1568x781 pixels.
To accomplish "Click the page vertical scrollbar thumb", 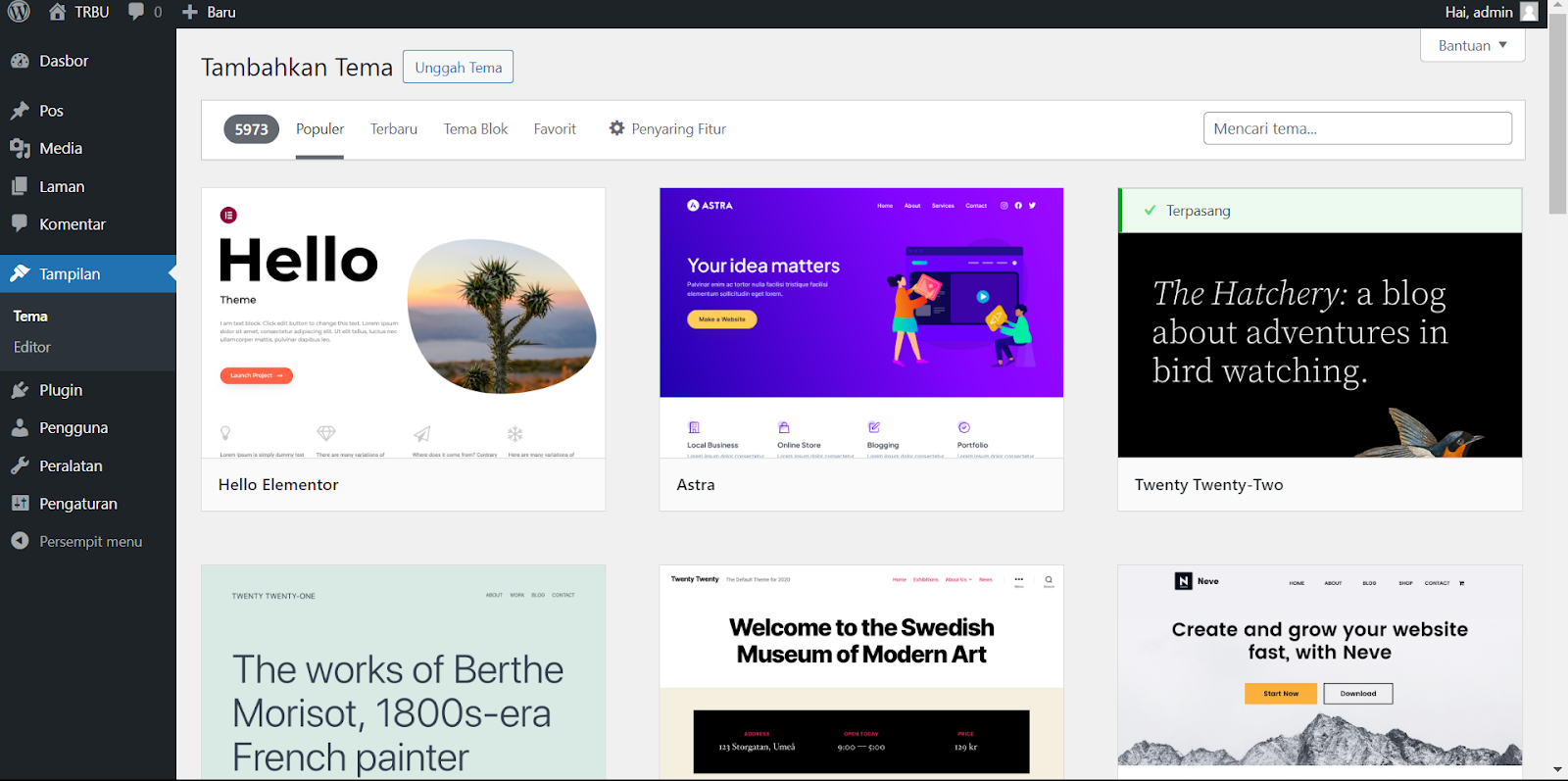I will 1557,113.
